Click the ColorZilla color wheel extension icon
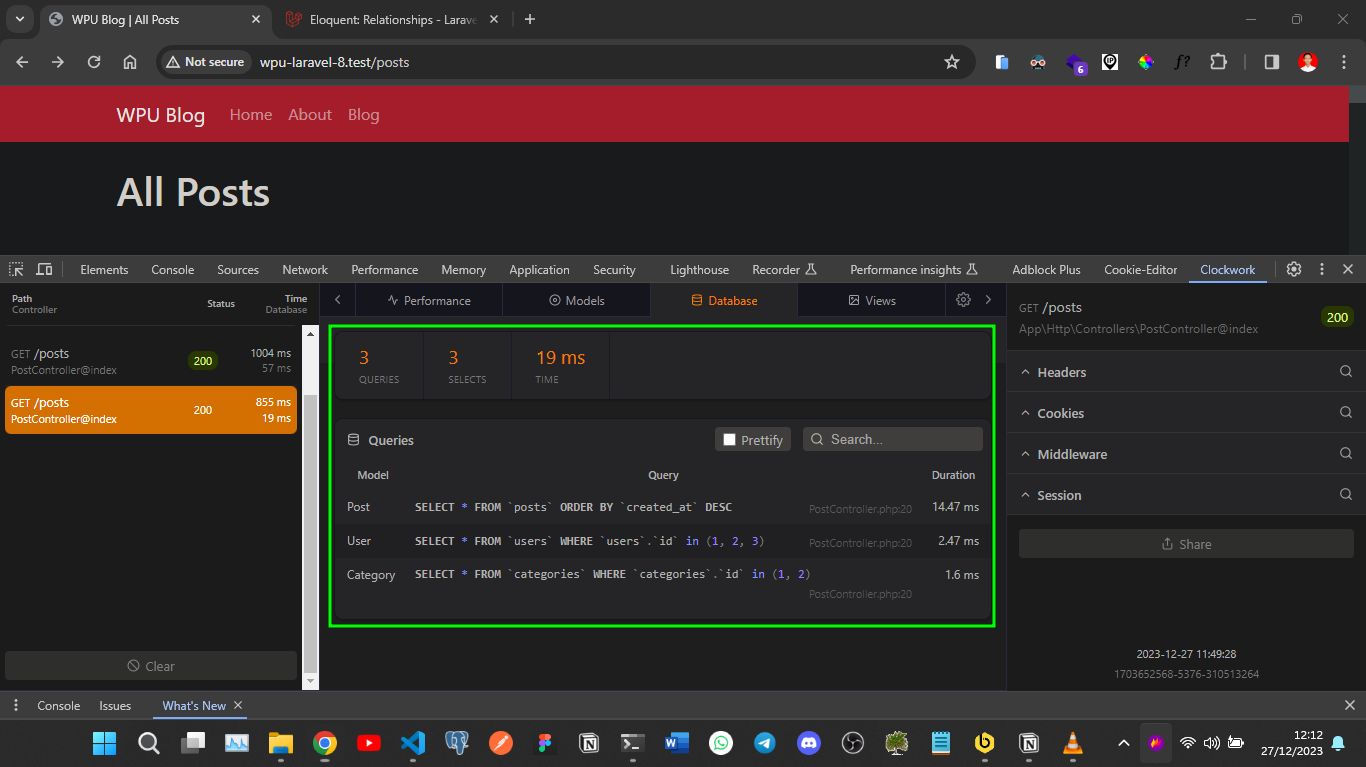Screen dimensions: 1366x767 coord(1145,62)
